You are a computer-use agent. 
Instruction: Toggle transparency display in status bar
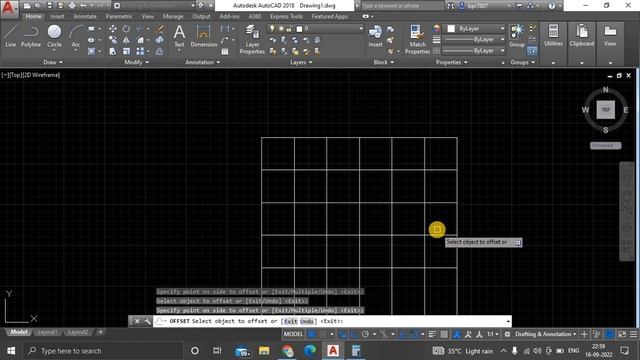pos(444,334)
